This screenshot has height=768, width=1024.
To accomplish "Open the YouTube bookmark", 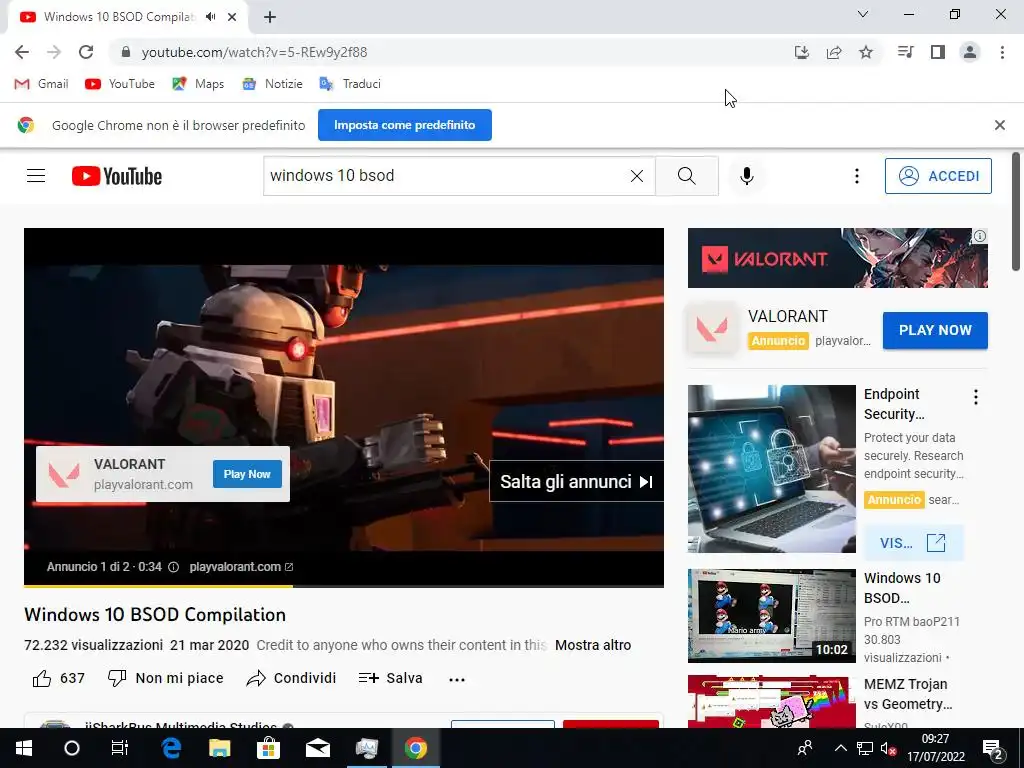I will 120,84.
